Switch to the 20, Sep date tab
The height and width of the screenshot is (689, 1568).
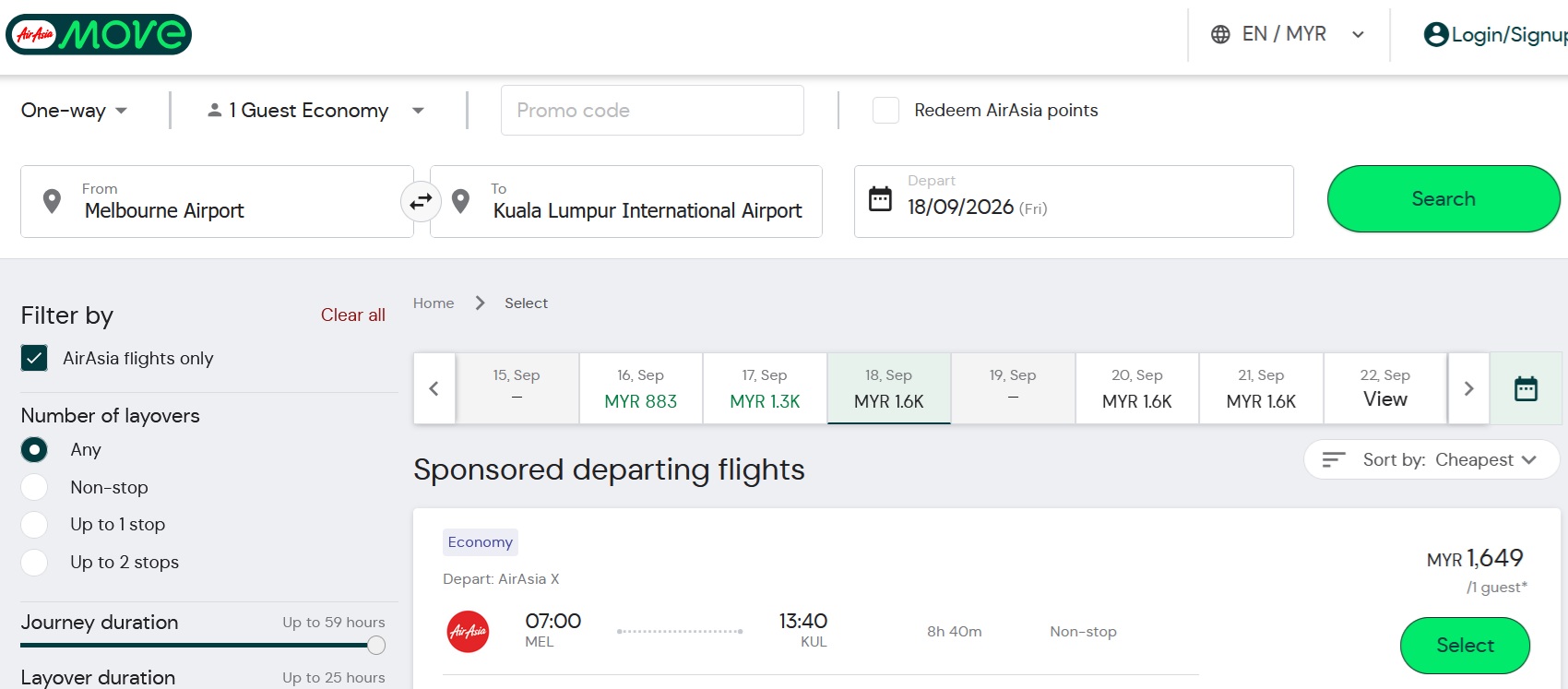pyautogui.click(x=1136, y=388)
